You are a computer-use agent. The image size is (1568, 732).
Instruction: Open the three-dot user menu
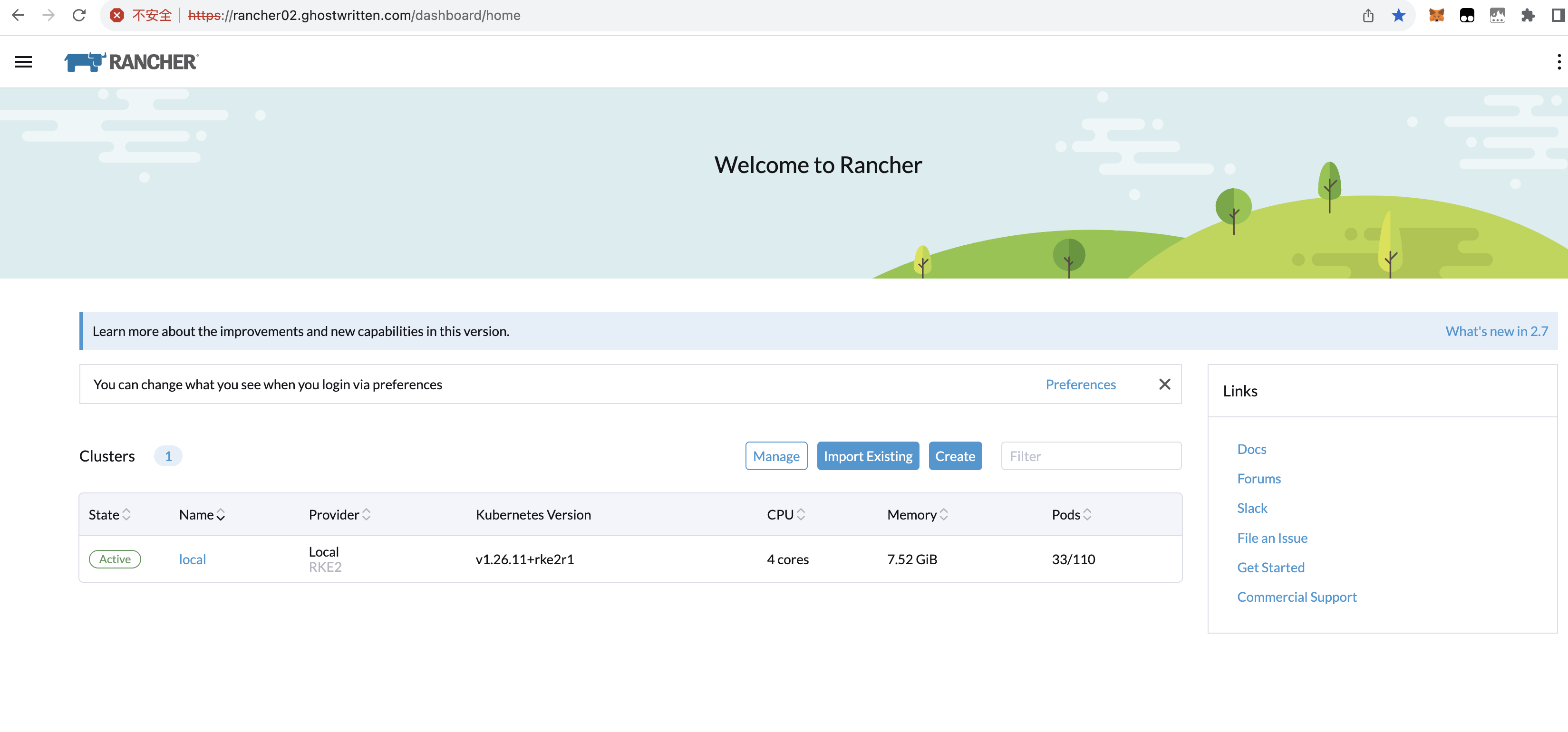1558,61
